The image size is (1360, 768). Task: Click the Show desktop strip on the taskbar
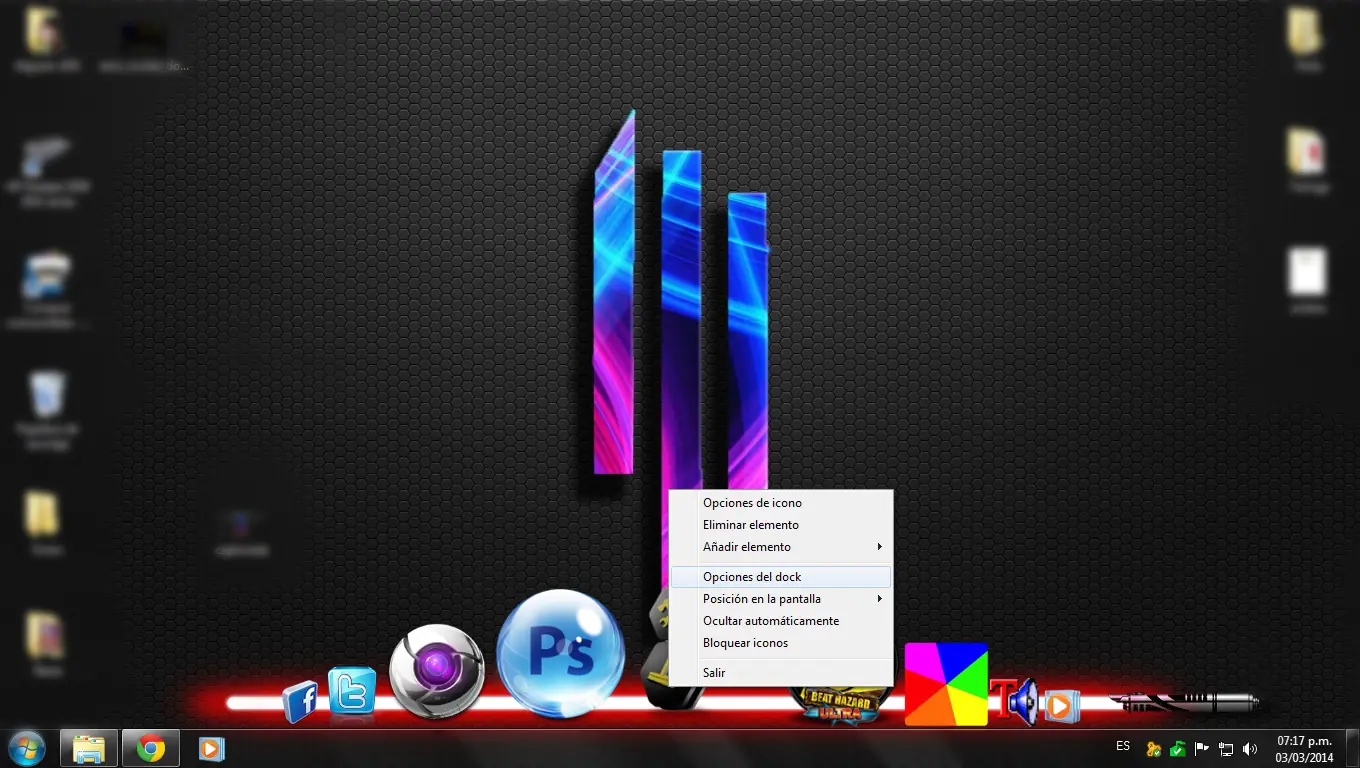pos(1352,749)
